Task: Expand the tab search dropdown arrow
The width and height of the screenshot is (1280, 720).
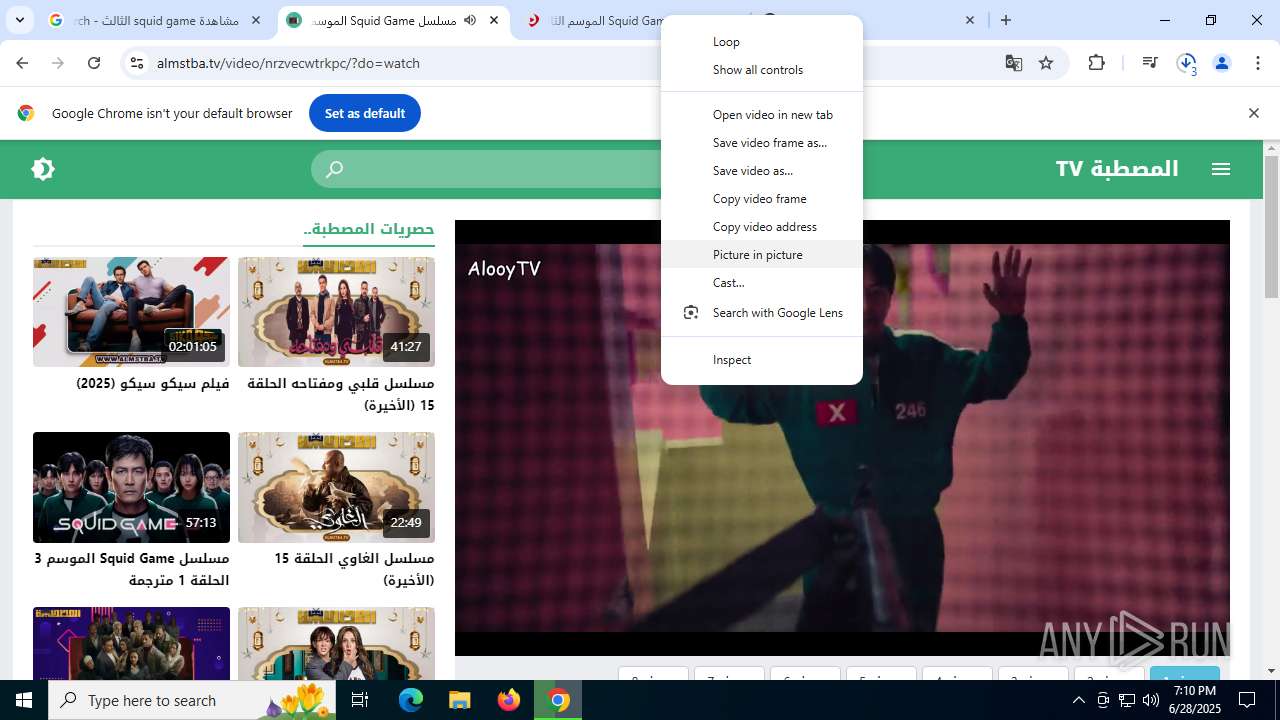Action: click(x=19, y=20)
